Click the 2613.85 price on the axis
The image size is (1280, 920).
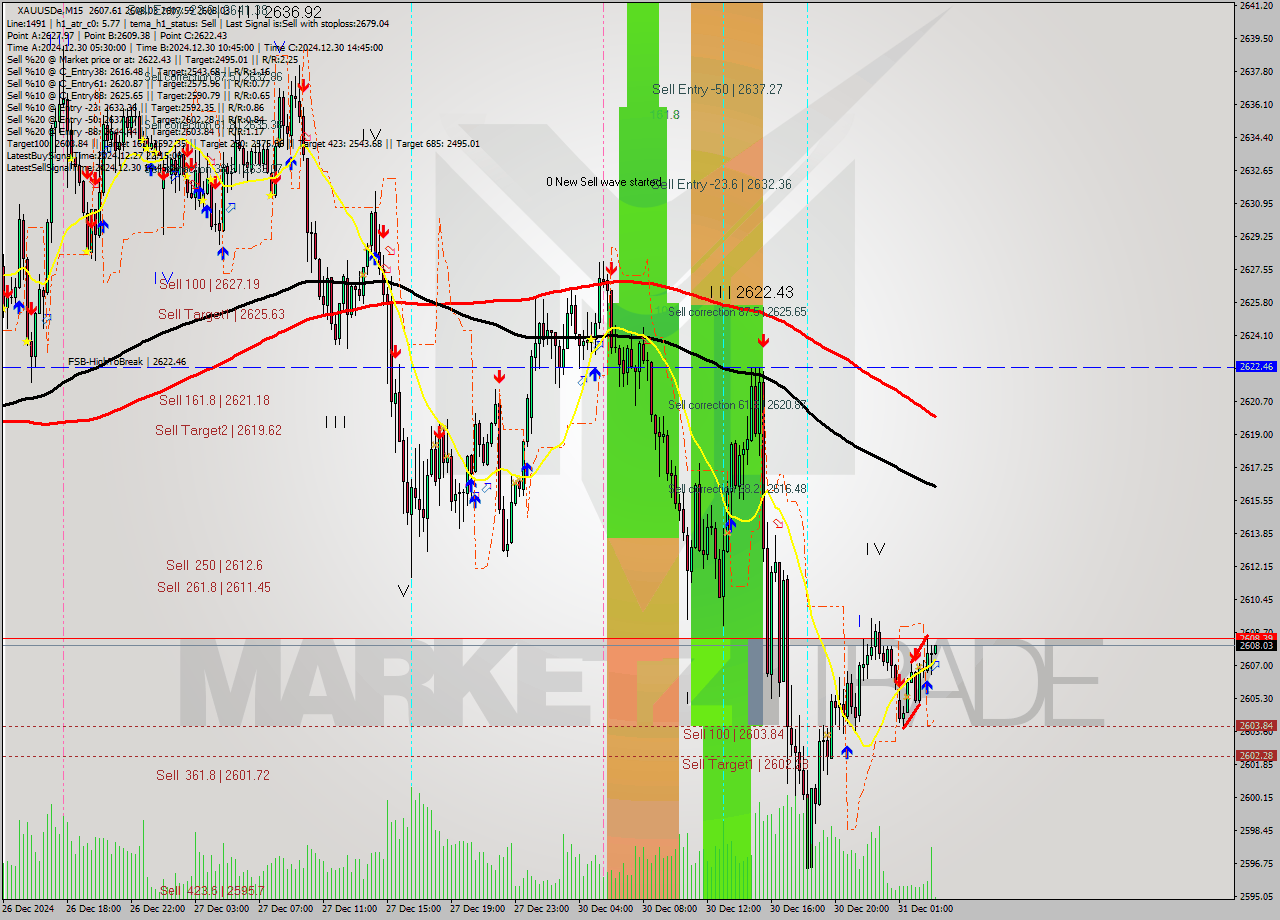1255,533
